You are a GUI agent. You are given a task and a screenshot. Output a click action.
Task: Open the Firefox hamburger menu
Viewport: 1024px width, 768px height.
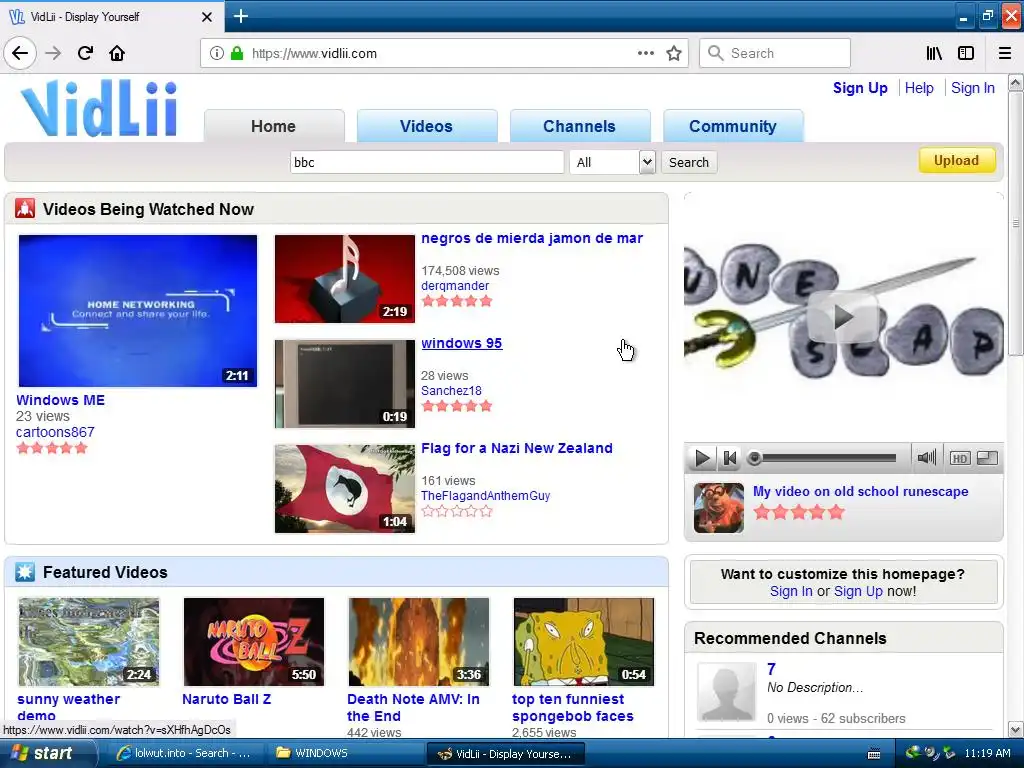(x=1005, y=54)
